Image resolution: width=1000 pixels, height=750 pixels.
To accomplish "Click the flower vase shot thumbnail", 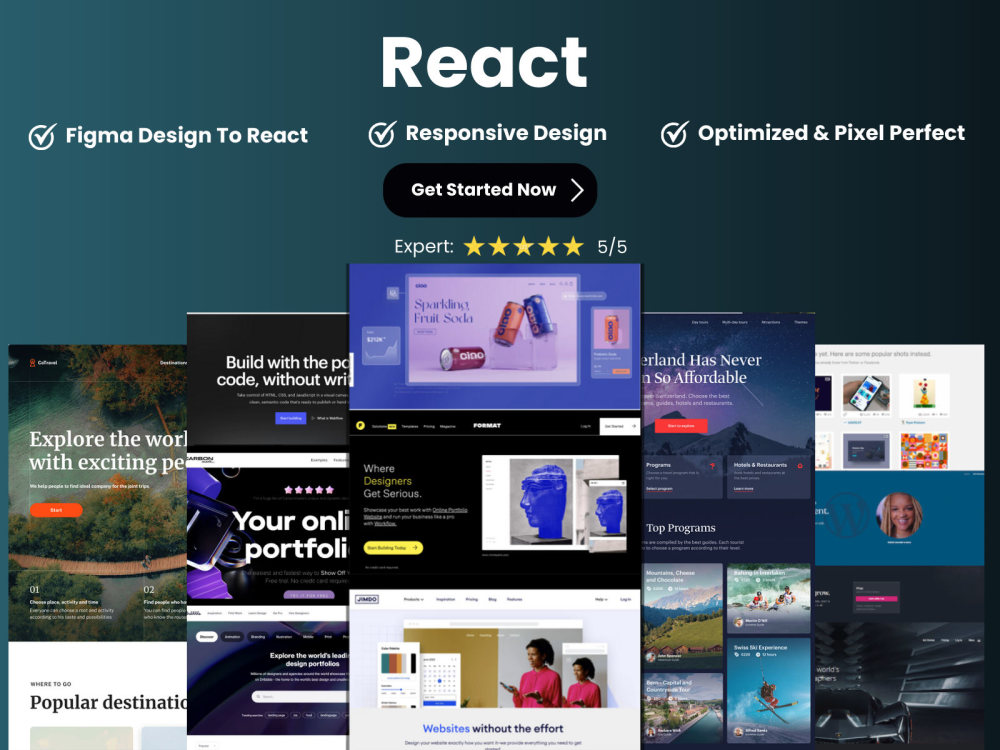I will (924, 393).
